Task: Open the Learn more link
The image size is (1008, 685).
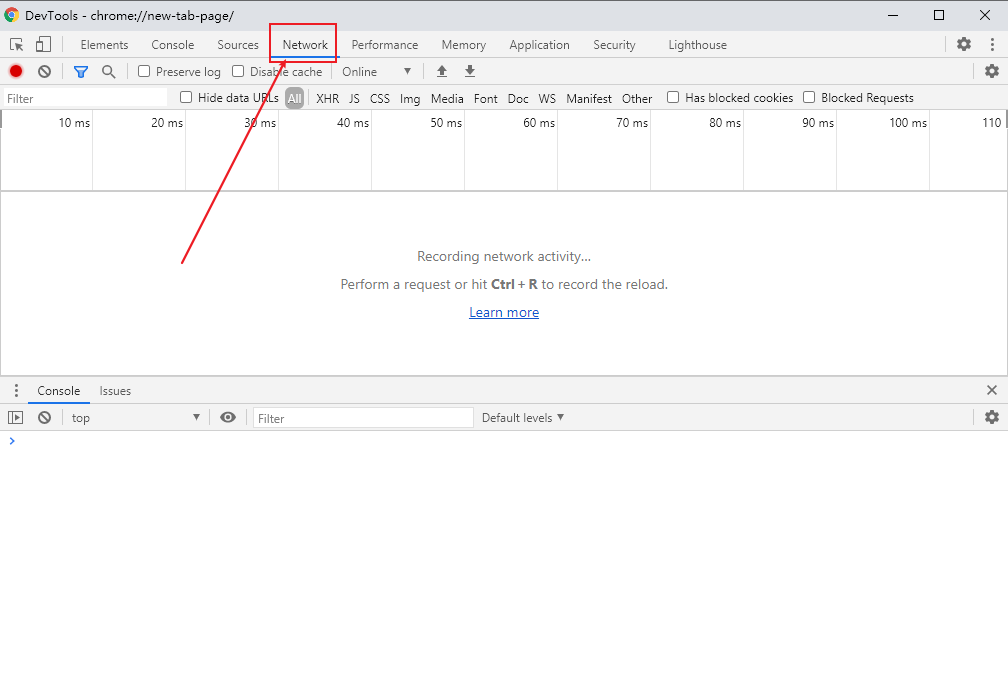Action: (x=504, y=312)
